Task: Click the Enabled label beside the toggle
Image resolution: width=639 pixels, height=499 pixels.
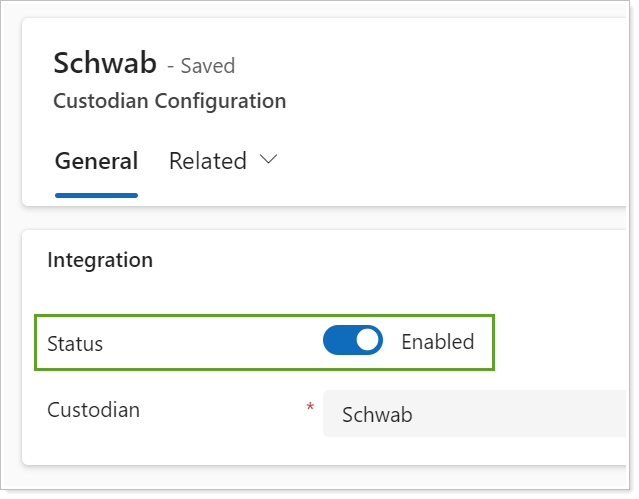Action: 437,342
